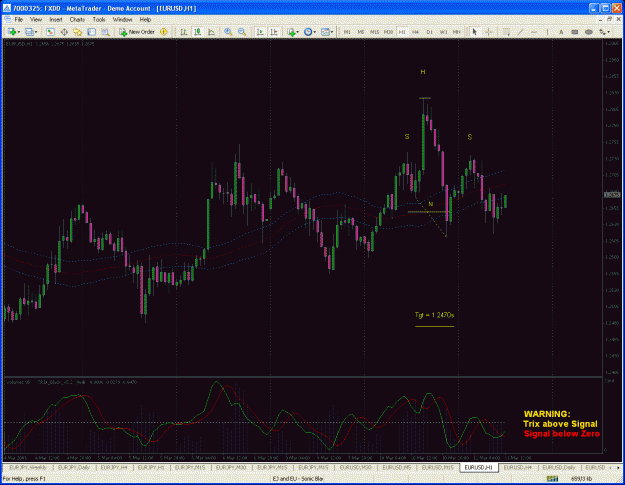
Task: Switch to the EURJPY,M30 chart tab
Action: coord(231,467)
